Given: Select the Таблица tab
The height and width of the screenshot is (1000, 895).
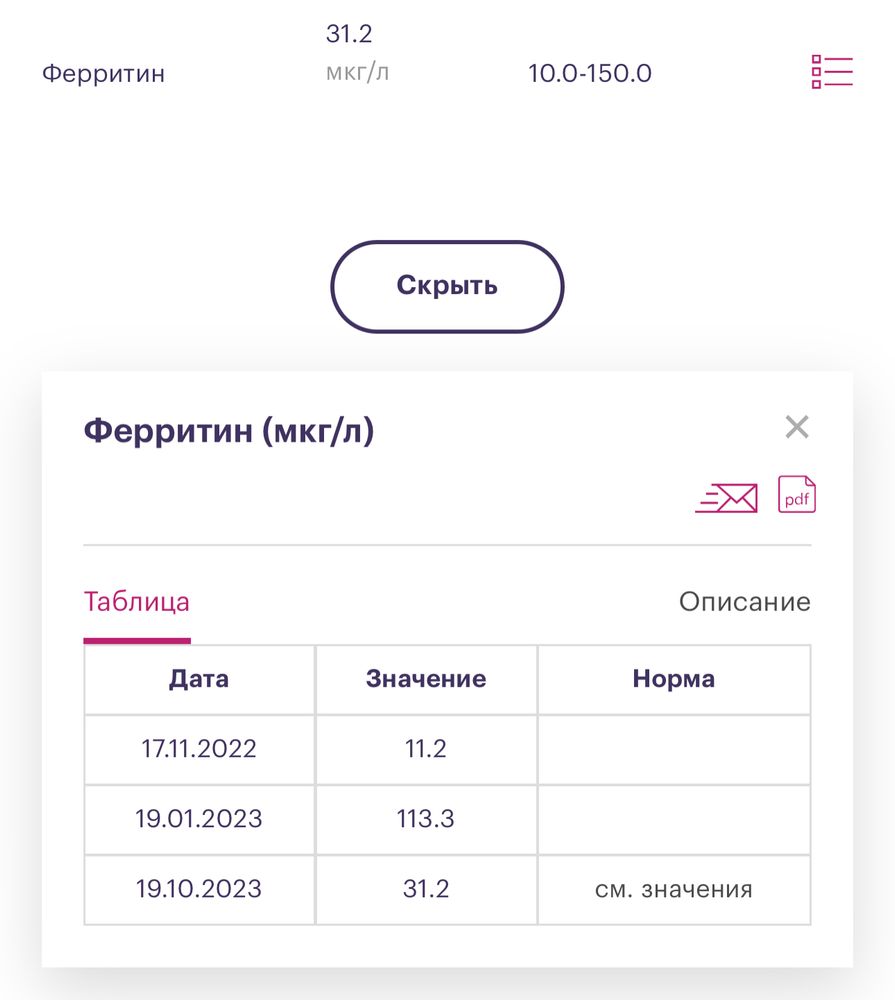Looking at the screenshot, I should (x=137, y=602).
